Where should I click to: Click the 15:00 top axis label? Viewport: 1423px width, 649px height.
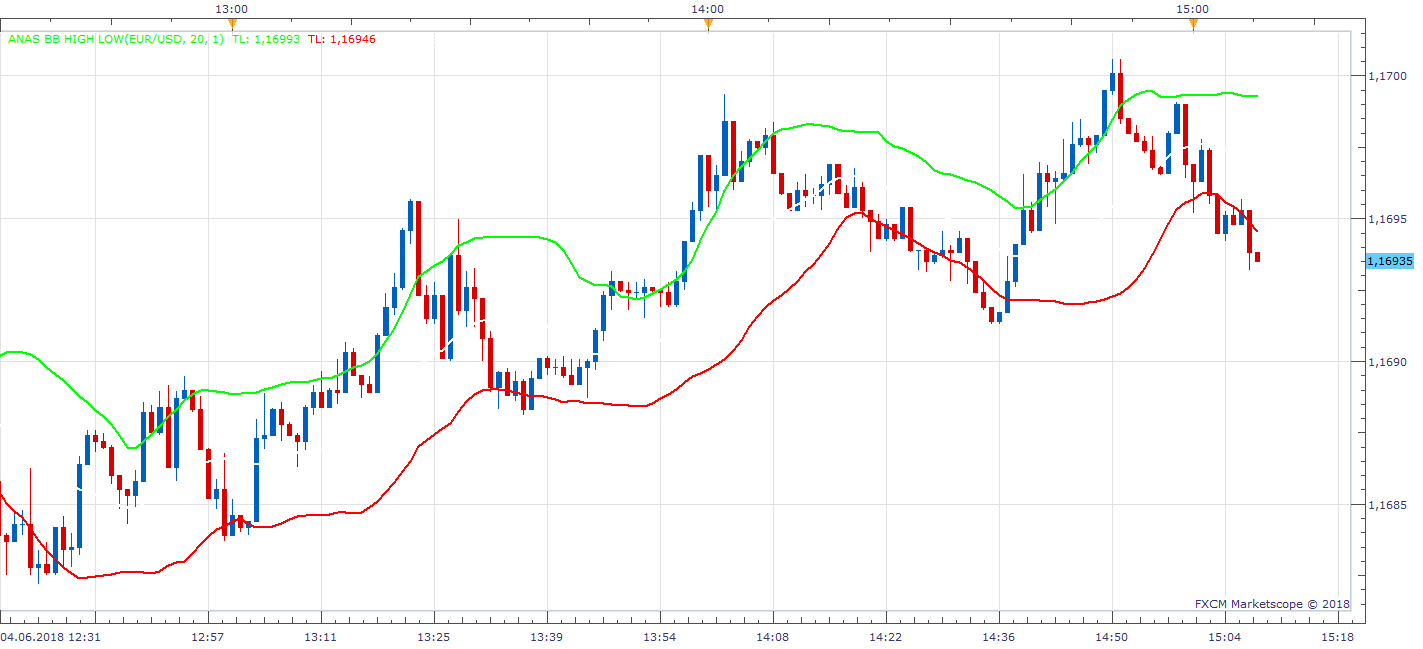[1192, 9]
